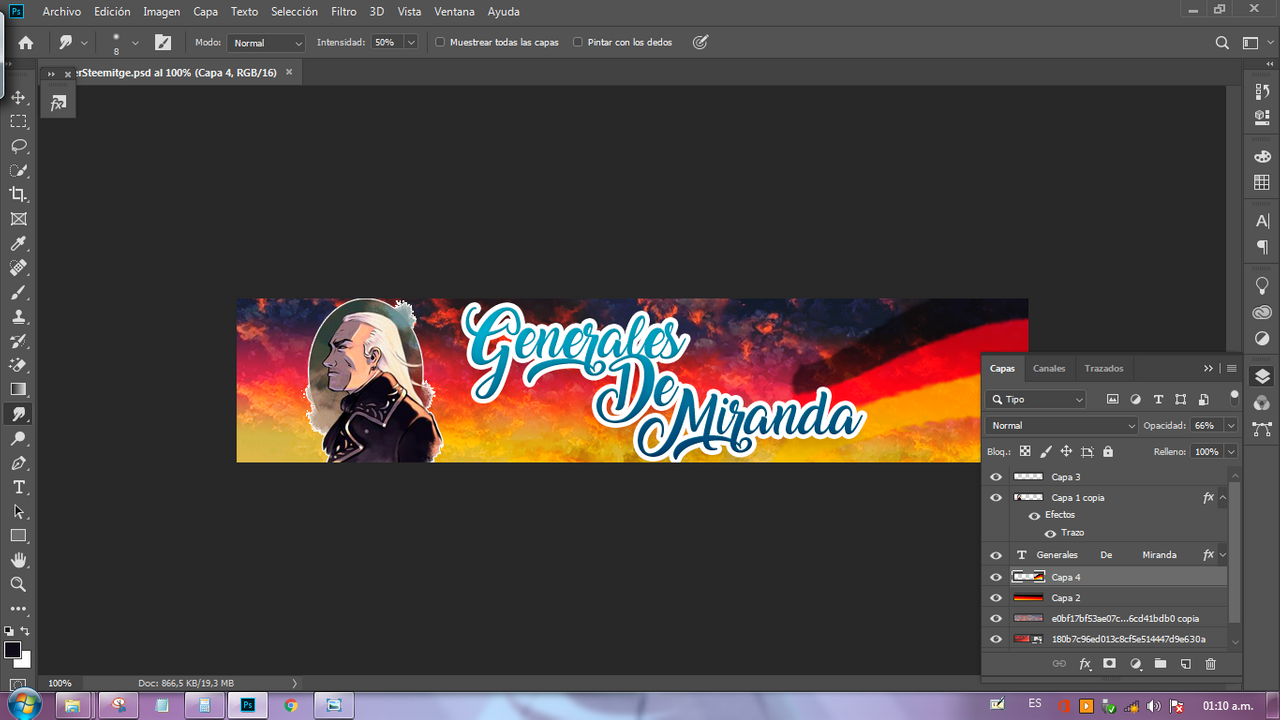This screenshot has height=720, width=1280.
Task: Select the Pen tool
Action: pyautogui.click(x=18, y=463)
